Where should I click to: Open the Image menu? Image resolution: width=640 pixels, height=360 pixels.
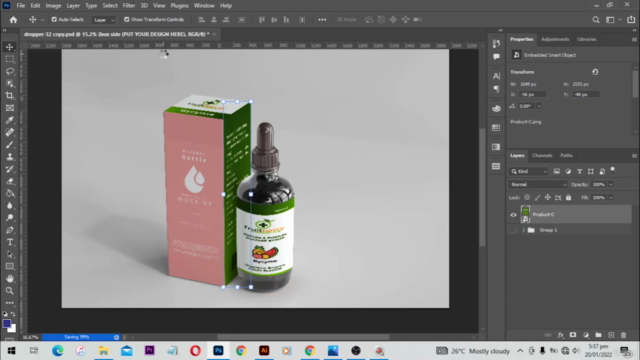pos(53,6)
